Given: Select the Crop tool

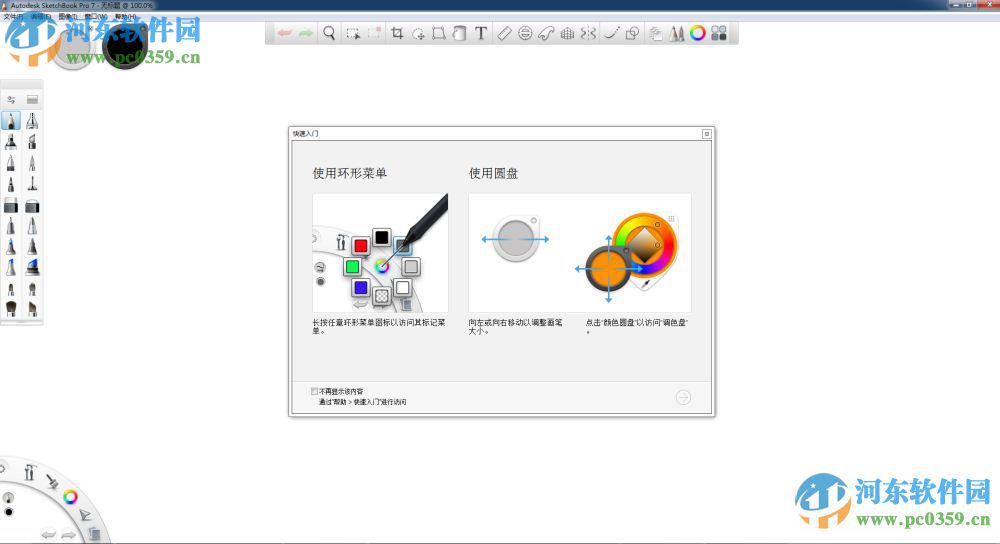Looking at the screenshot, I should point(397,33).
